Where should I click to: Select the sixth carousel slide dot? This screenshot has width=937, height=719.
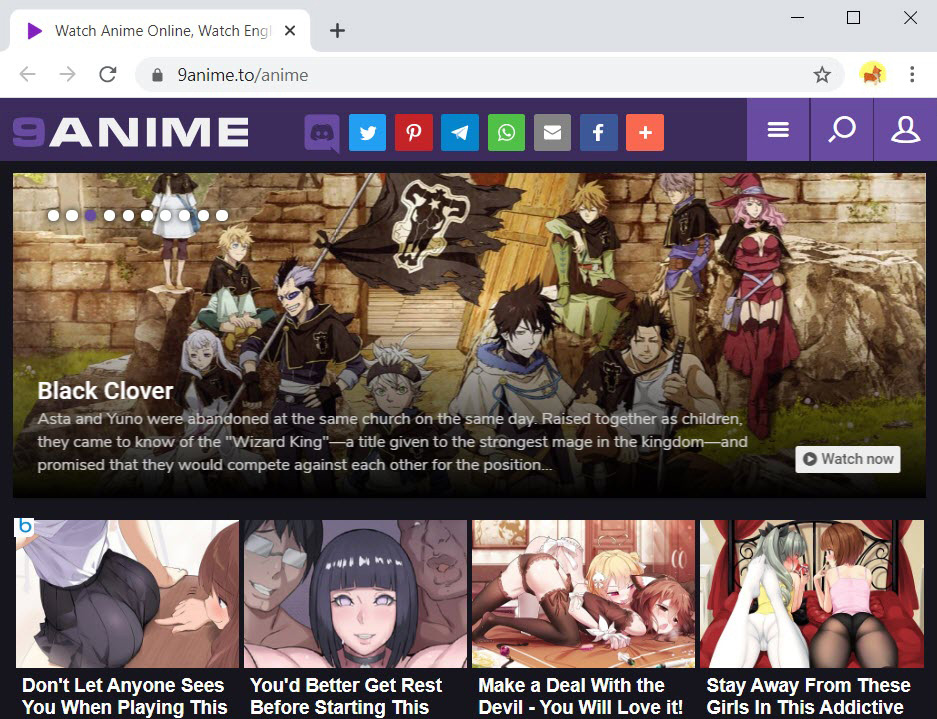coord(146,215)
